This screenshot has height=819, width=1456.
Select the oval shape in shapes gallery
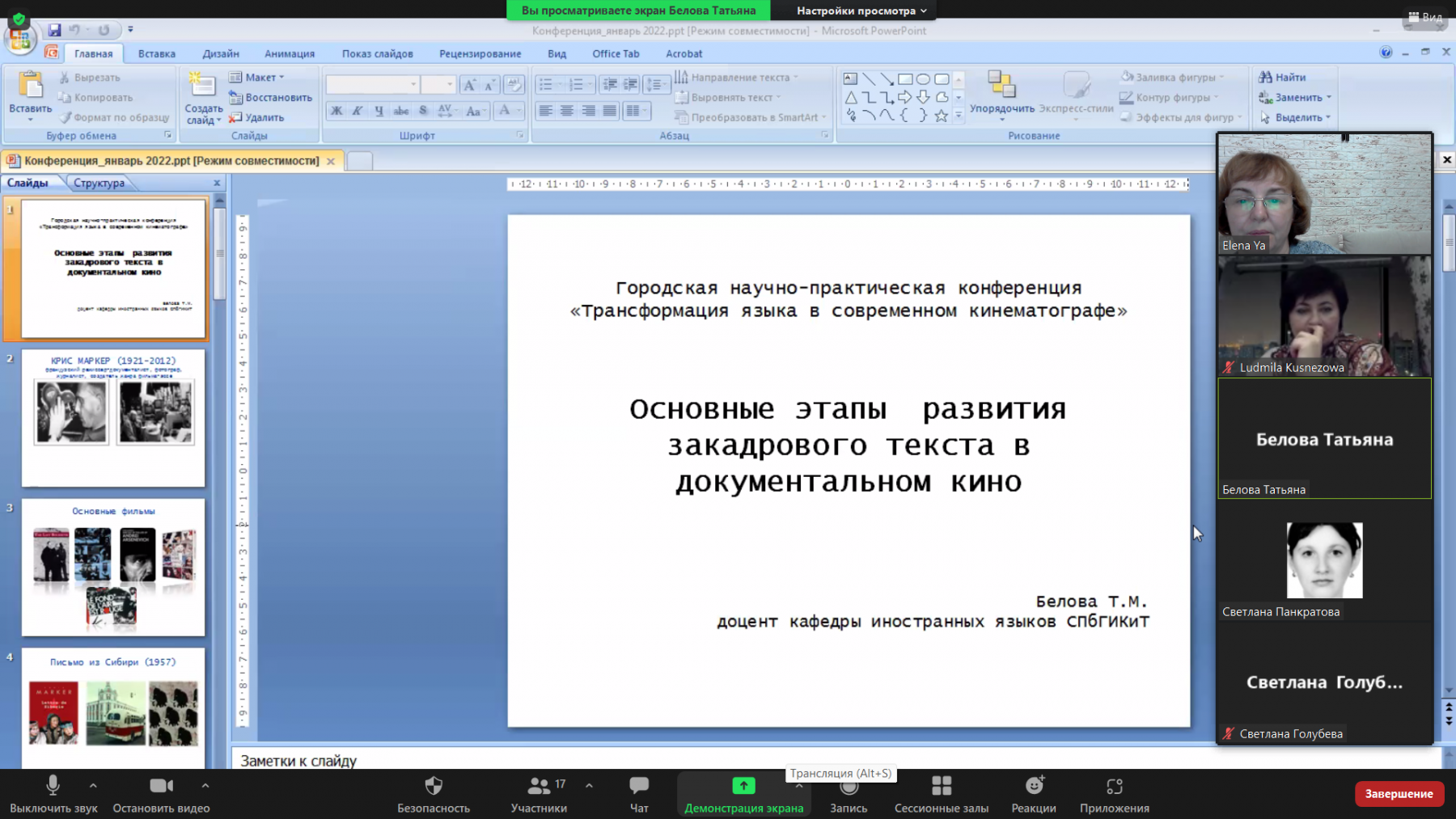(x=923, y=79)
